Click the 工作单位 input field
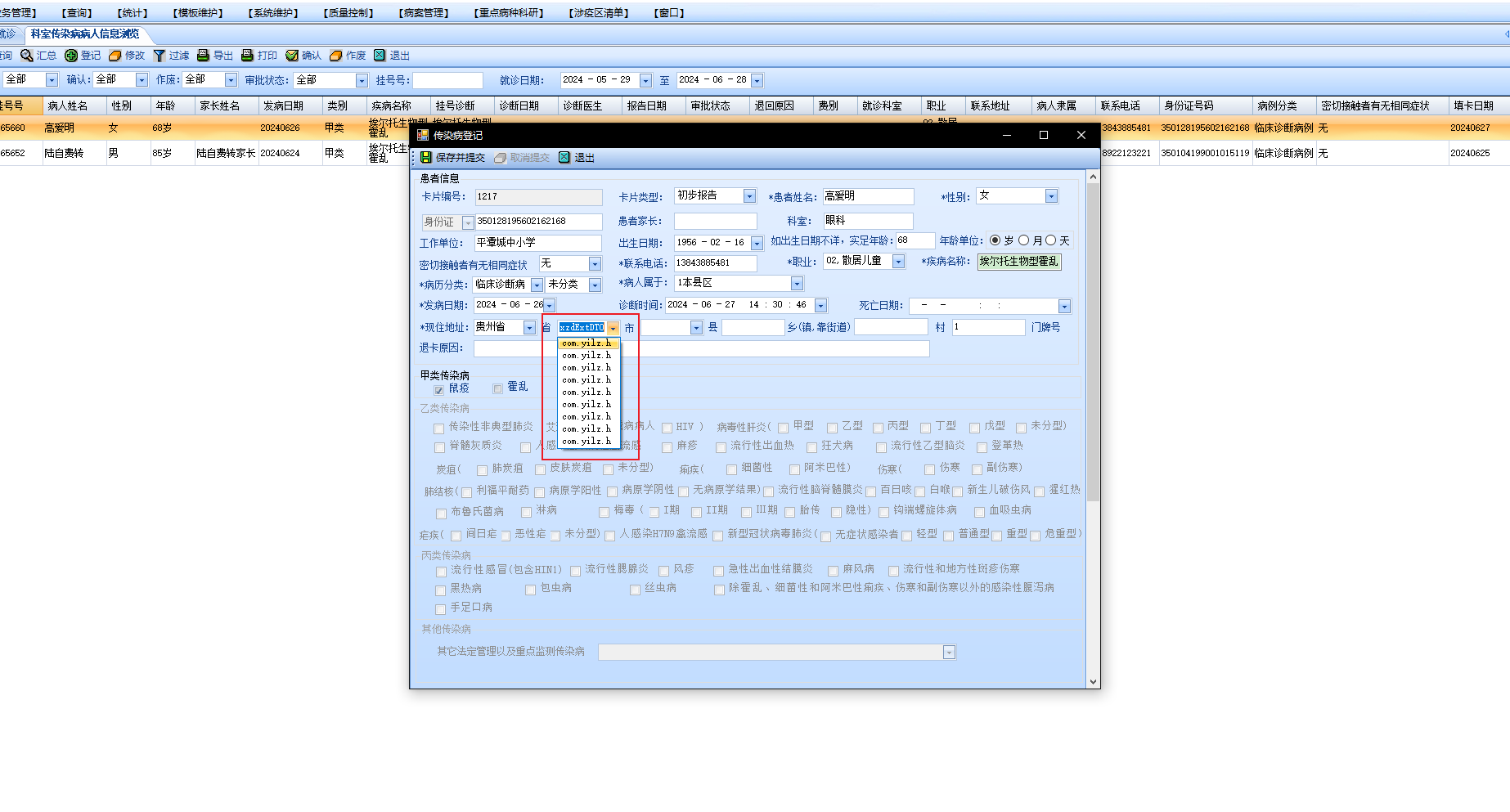 pyautogui.click(x=537, y=243)
